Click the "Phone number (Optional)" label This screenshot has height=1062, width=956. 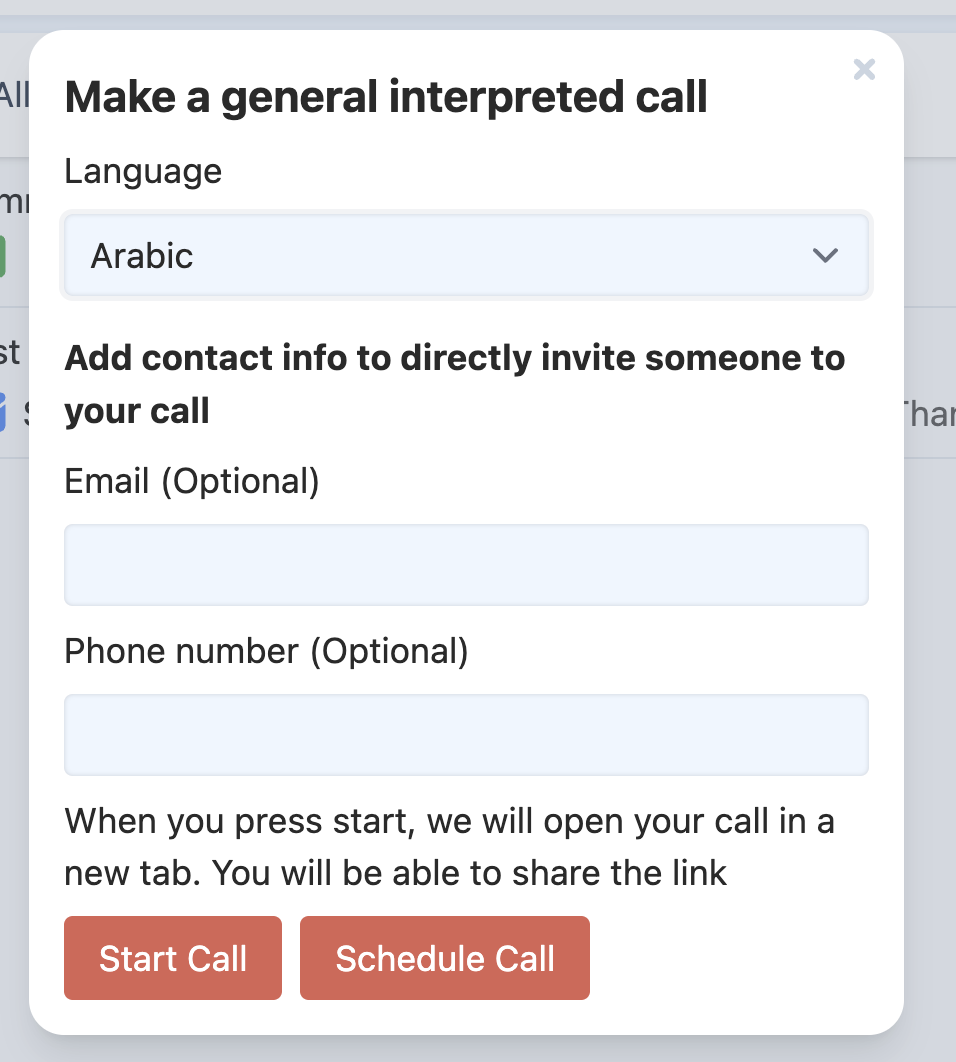tap(266, 652)
